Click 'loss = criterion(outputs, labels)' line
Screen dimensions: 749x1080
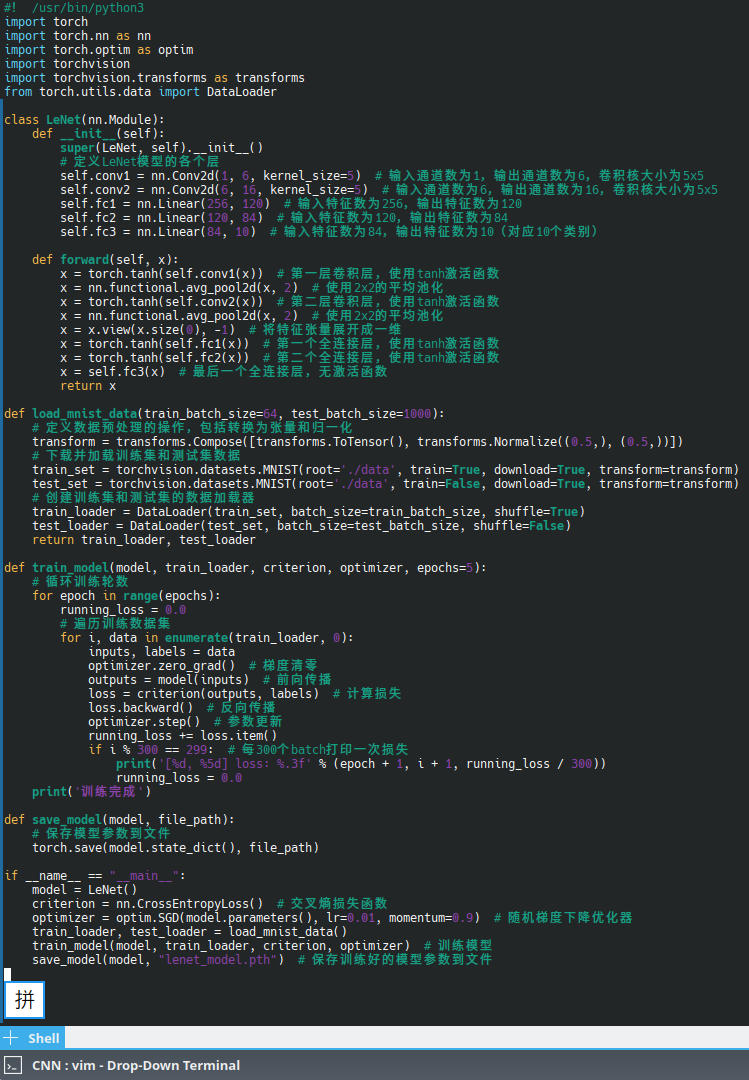pos(245,694)
